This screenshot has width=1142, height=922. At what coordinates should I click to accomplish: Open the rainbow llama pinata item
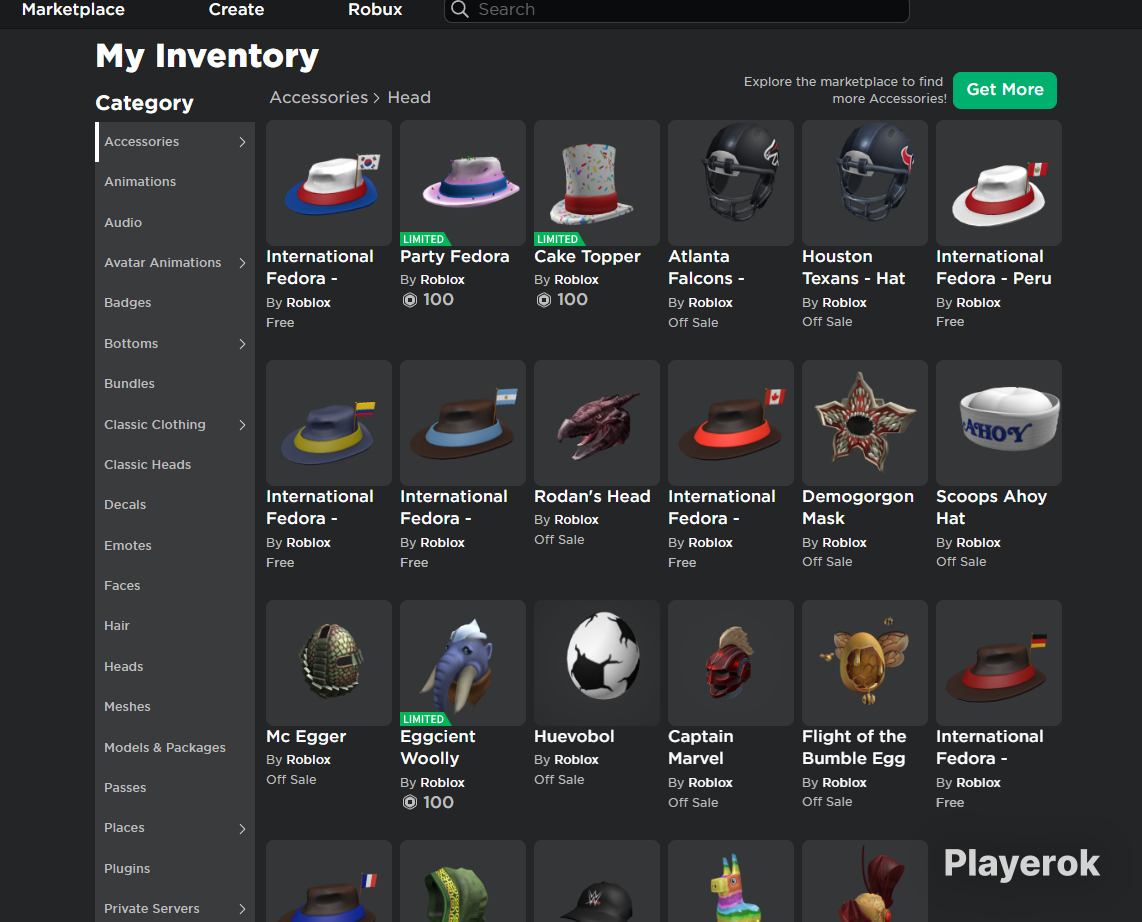[x=731, y=881]
